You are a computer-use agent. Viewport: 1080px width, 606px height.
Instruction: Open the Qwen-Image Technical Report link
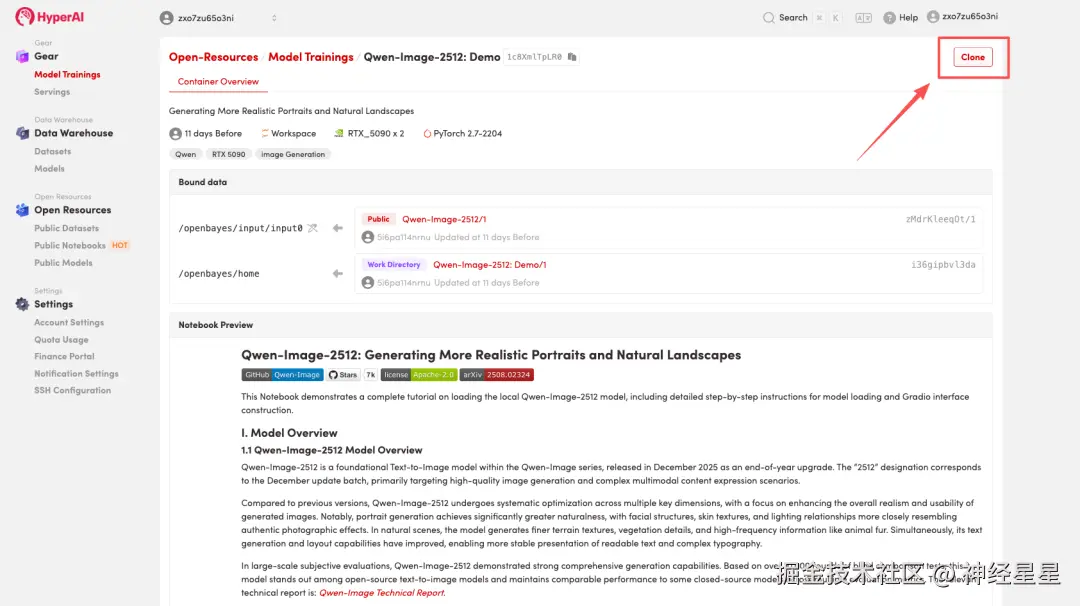(382, 593)
